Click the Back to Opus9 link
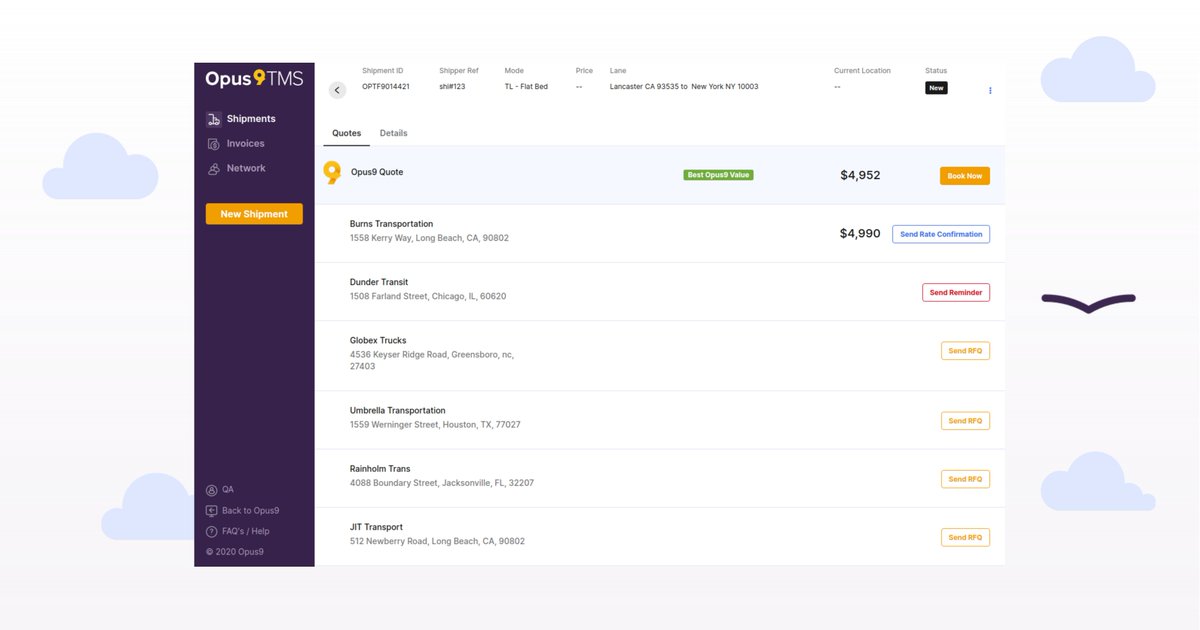The image size is (1200, 630). 250,511
